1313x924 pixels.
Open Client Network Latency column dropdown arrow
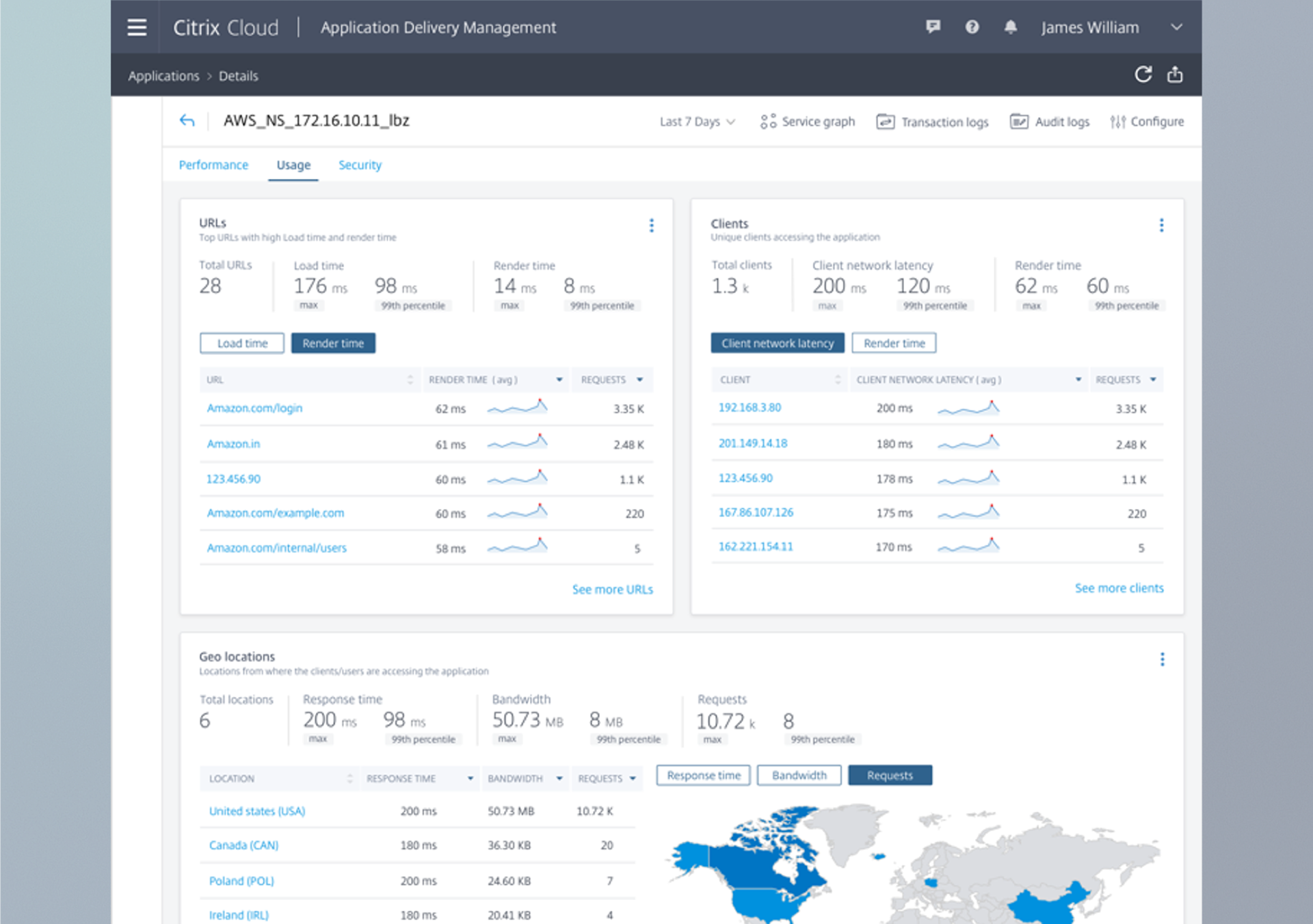pos(1078,380)
